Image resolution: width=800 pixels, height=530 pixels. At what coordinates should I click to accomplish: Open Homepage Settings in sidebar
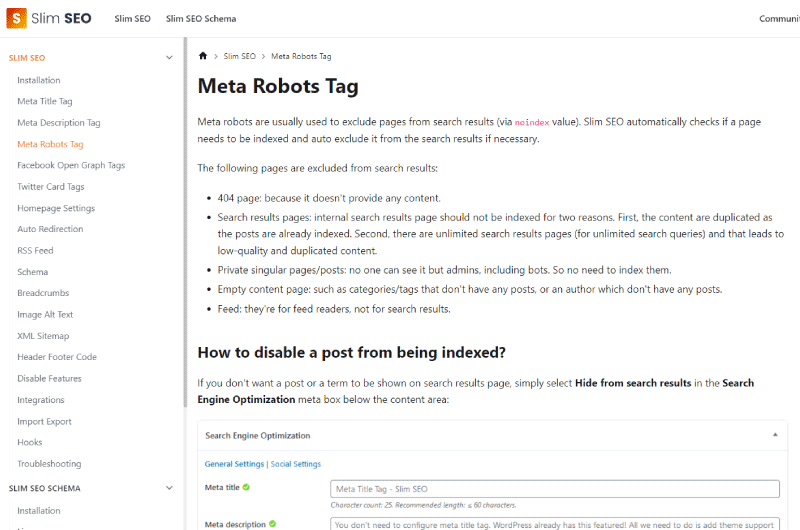[x=56, y=208]
